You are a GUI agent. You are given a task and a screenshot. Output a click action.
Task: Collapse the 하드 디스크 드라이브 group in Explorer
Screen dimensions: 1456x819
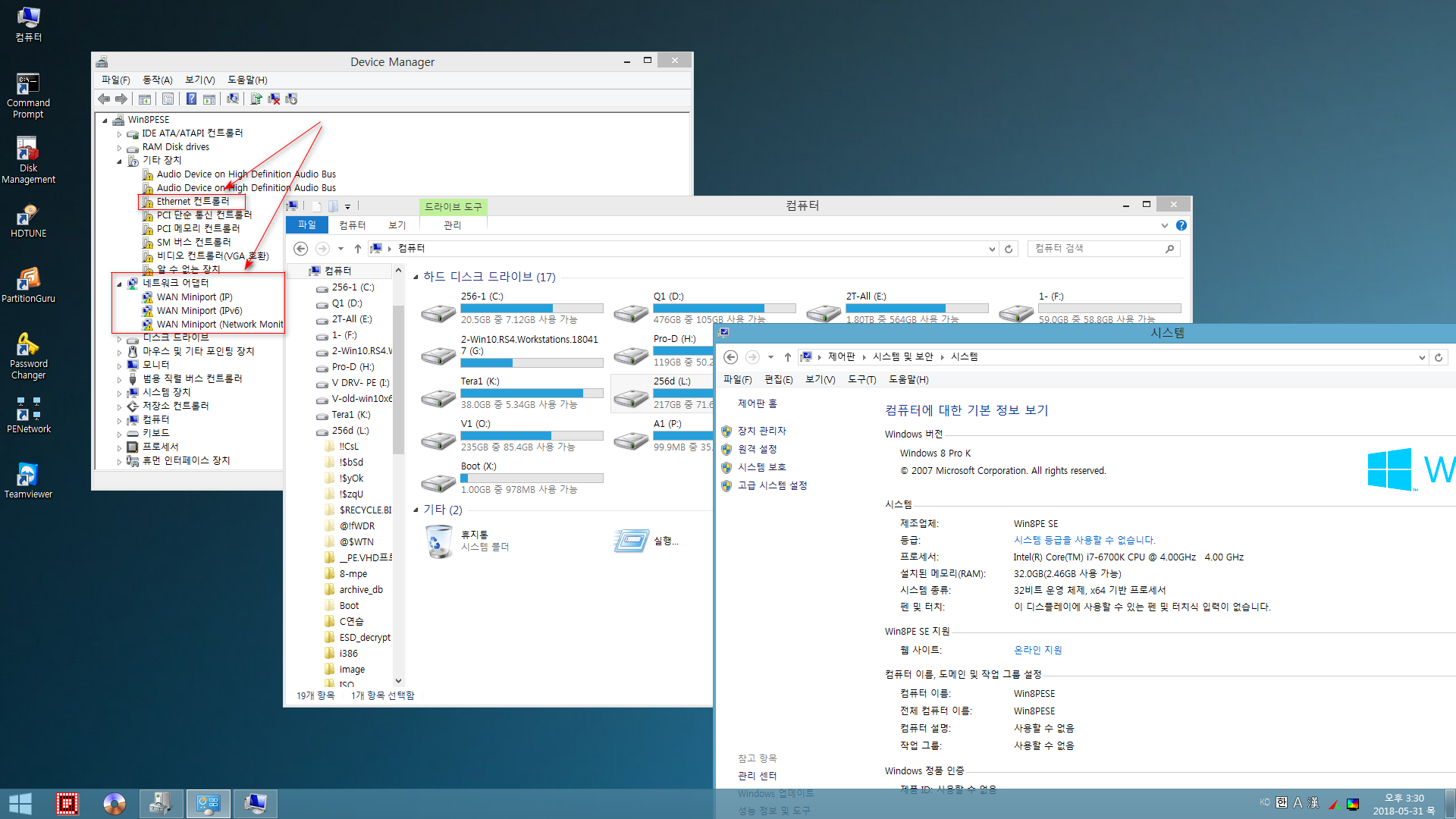[416, 278]
